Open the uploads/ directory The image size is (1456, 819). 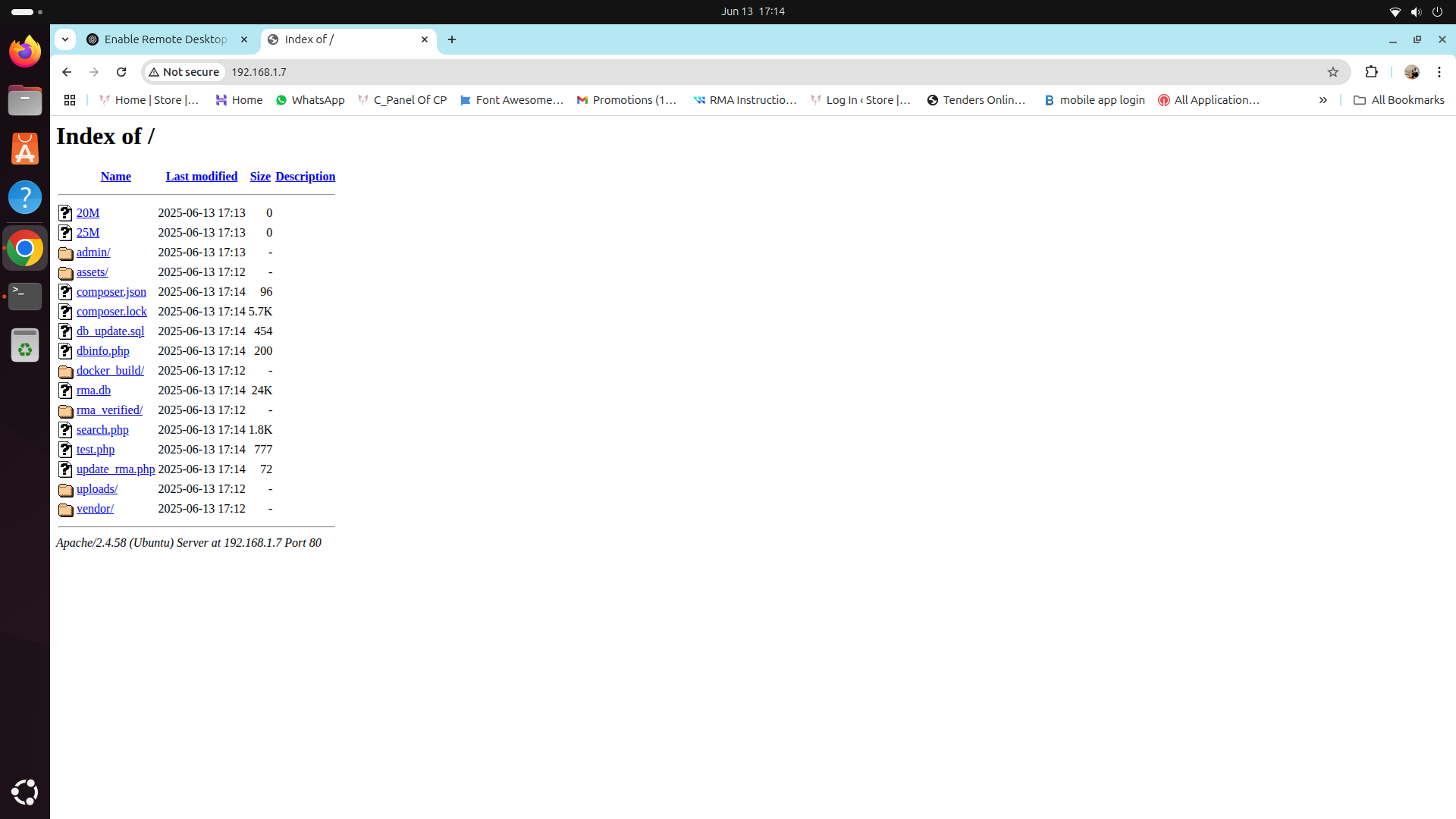pos(97,489)
